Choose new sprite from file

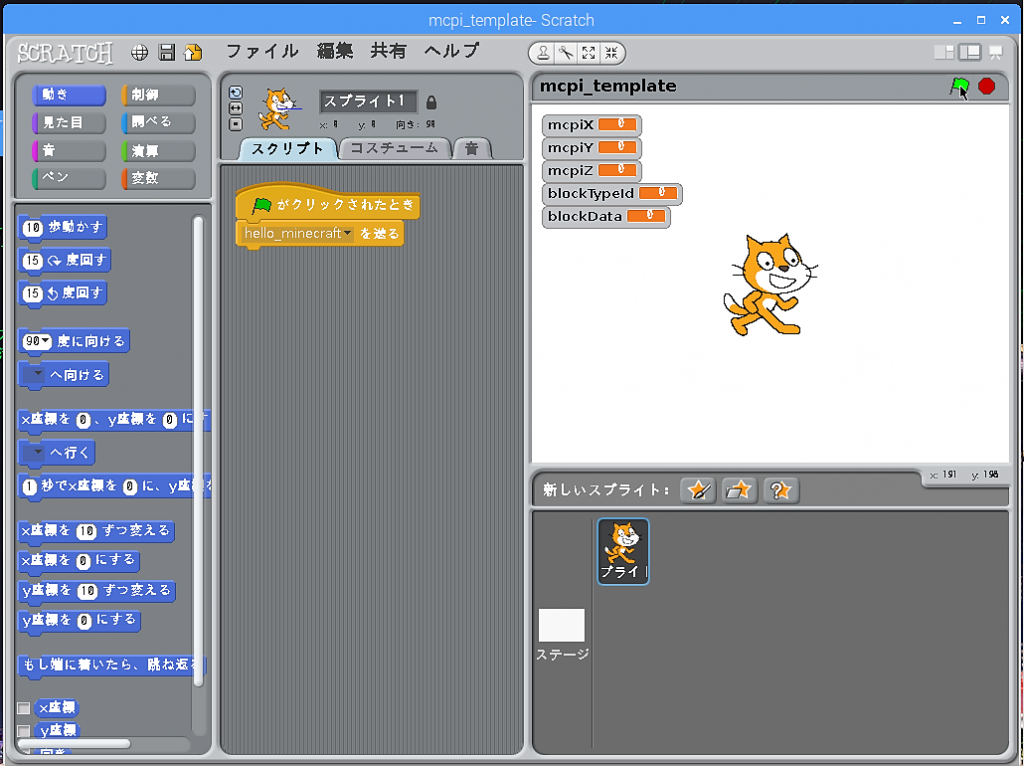tap(739, 490)
